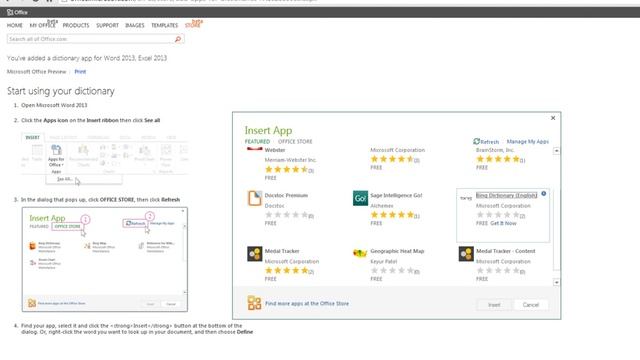
Task: Open the PRODUCTS navigation item
Action: tap(76, 25)
